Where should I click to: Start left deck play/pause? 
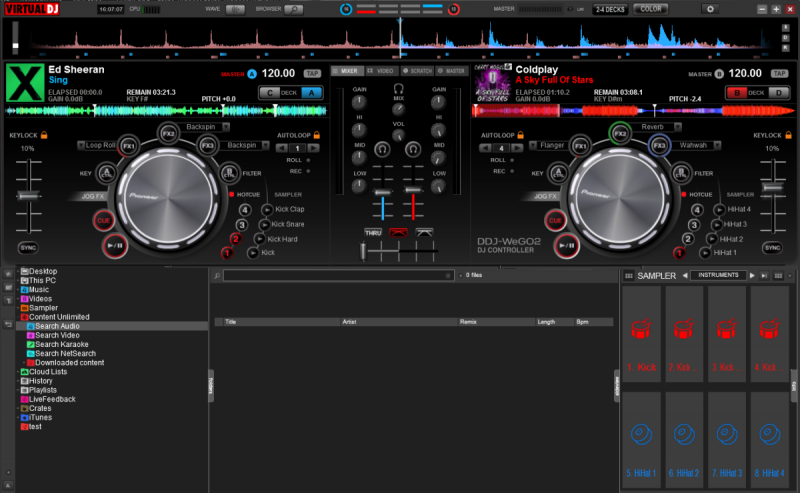tap(115, 245)
